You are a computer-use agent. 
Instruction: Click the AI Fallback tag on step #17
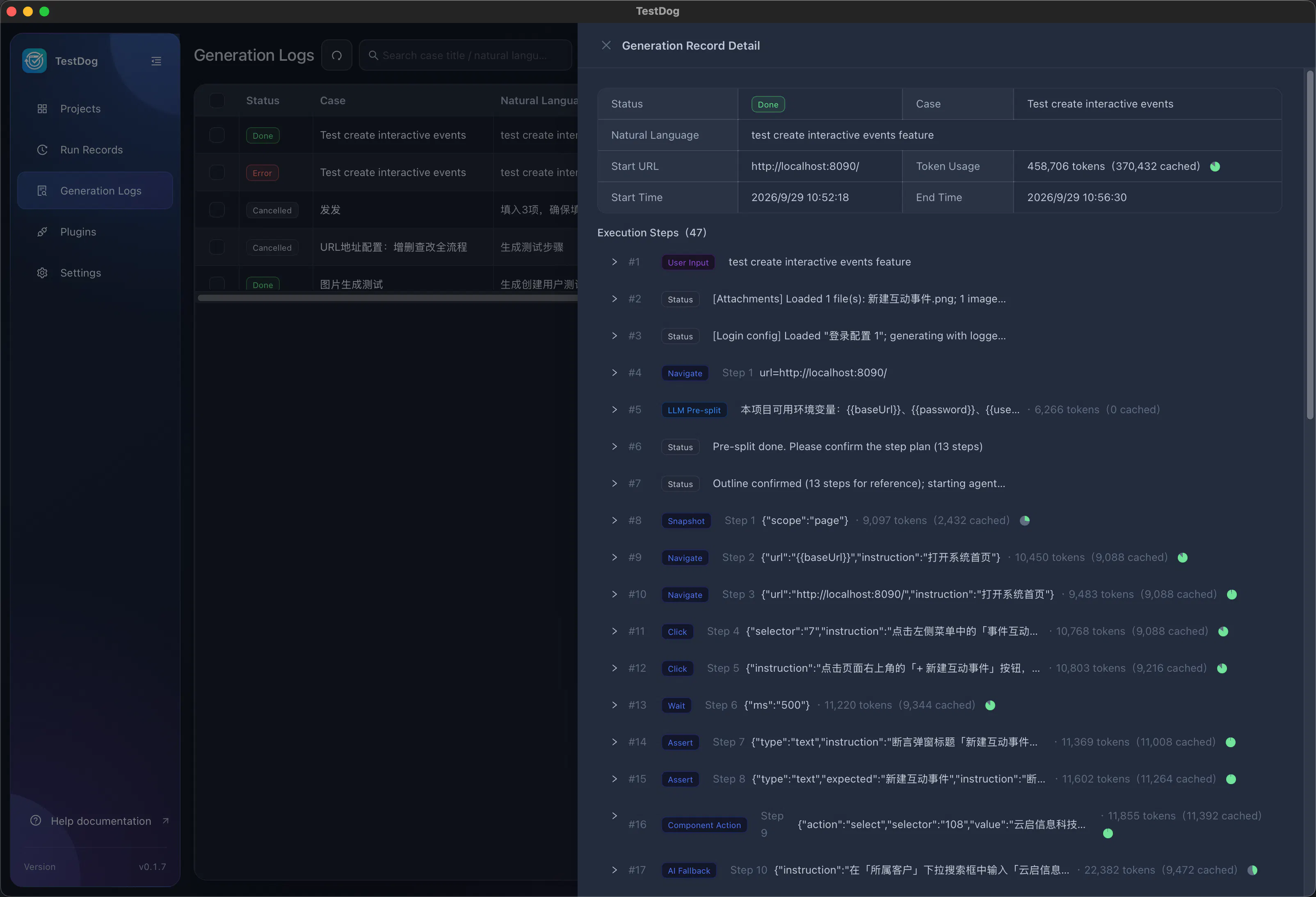click(x=689, y=870)
